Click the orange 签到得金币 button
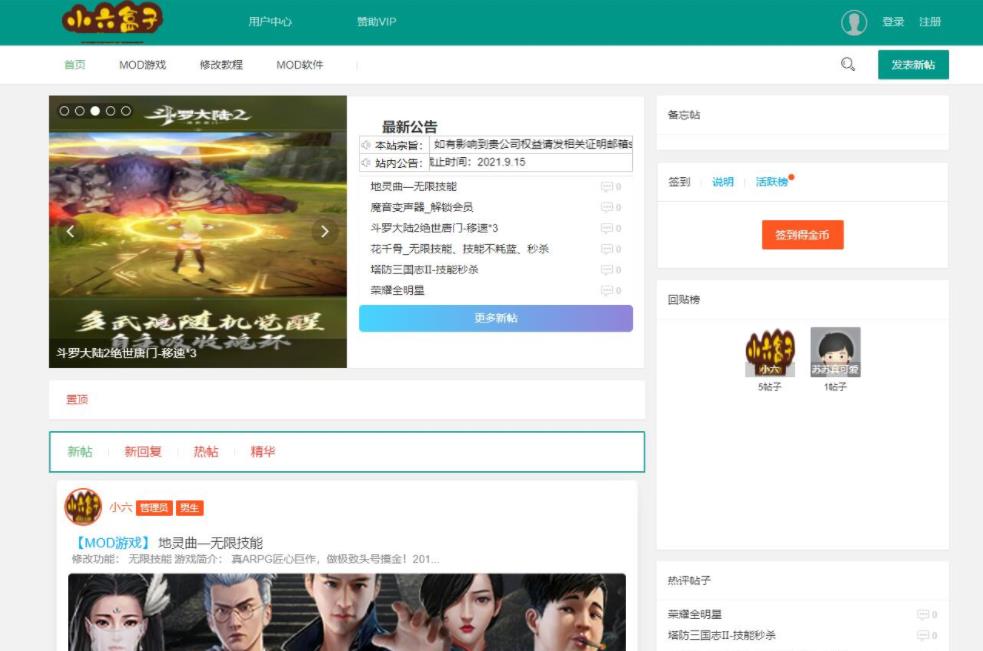Screen dimensions: 983x651 tap(802, 236)
